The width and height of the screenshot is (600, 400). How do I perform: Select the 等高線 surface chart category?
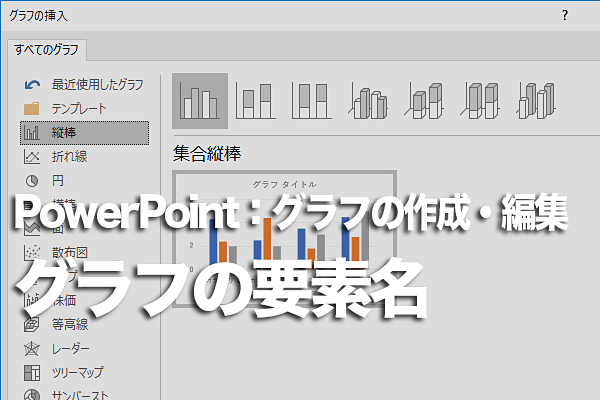click(84, 325)
